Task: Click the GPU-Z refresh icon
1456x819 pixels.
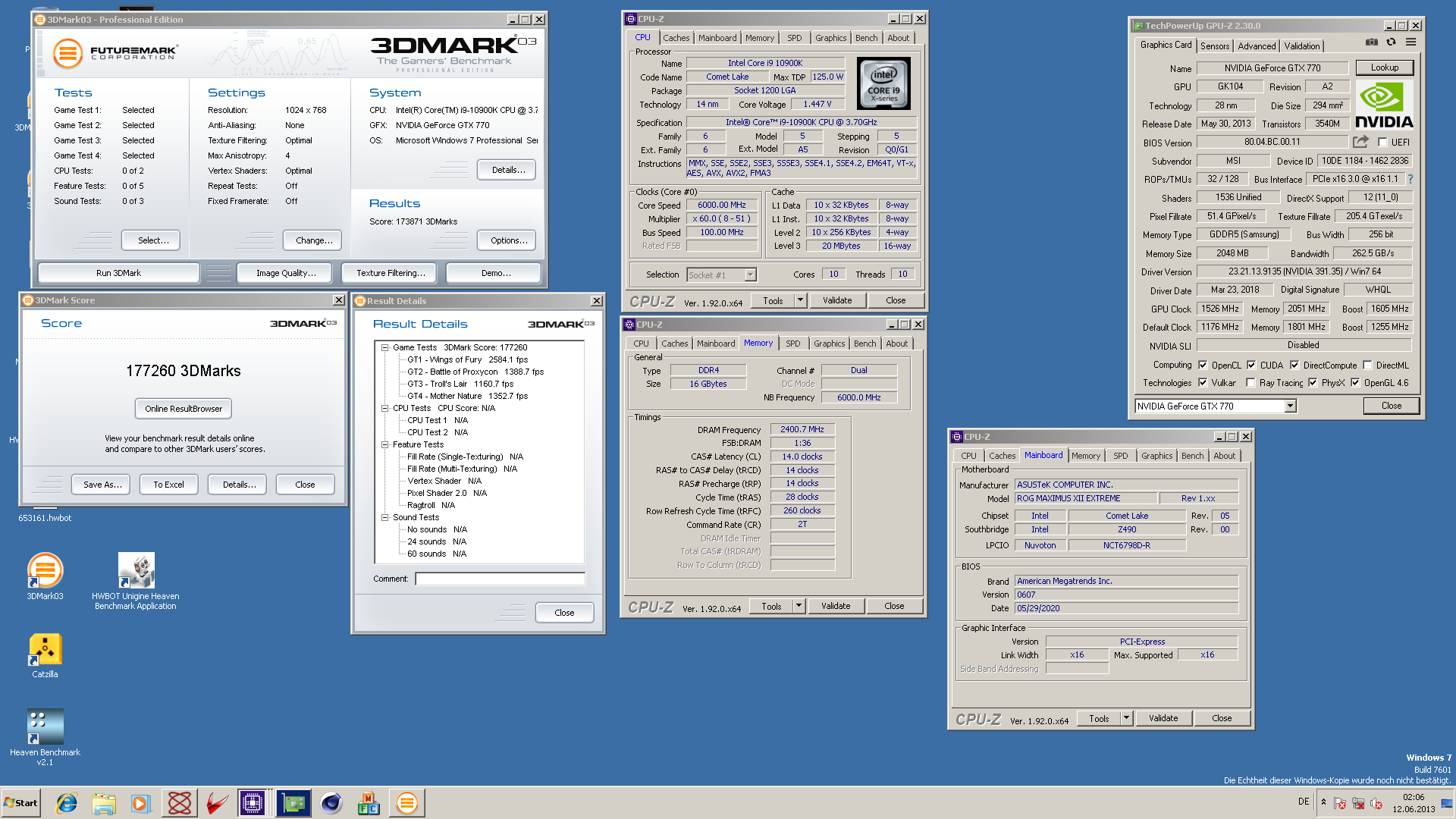Action: [x=1391, y=42]
